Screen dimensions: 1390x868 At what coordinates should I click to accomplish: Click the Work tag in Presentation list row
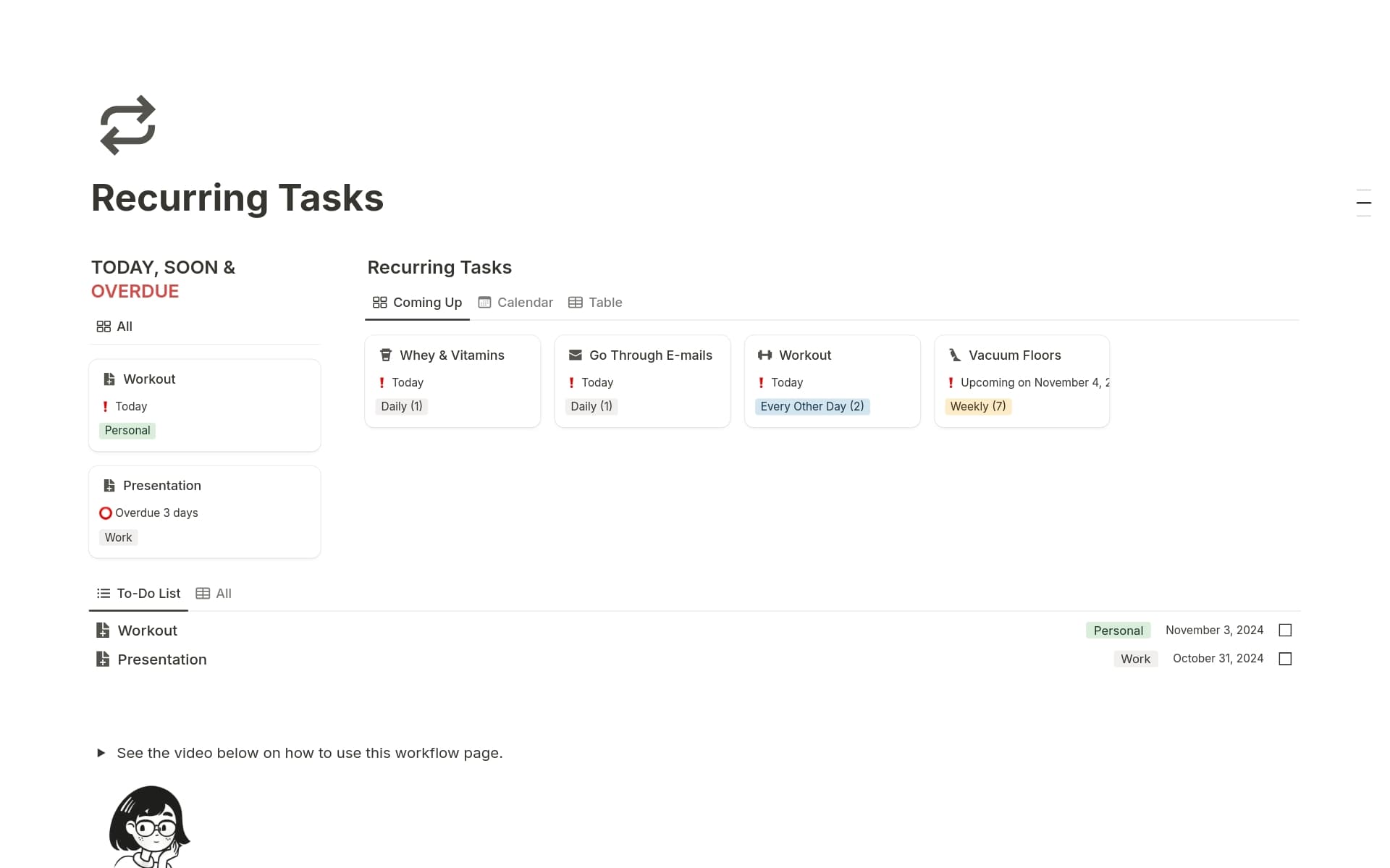coord(1135,659)
